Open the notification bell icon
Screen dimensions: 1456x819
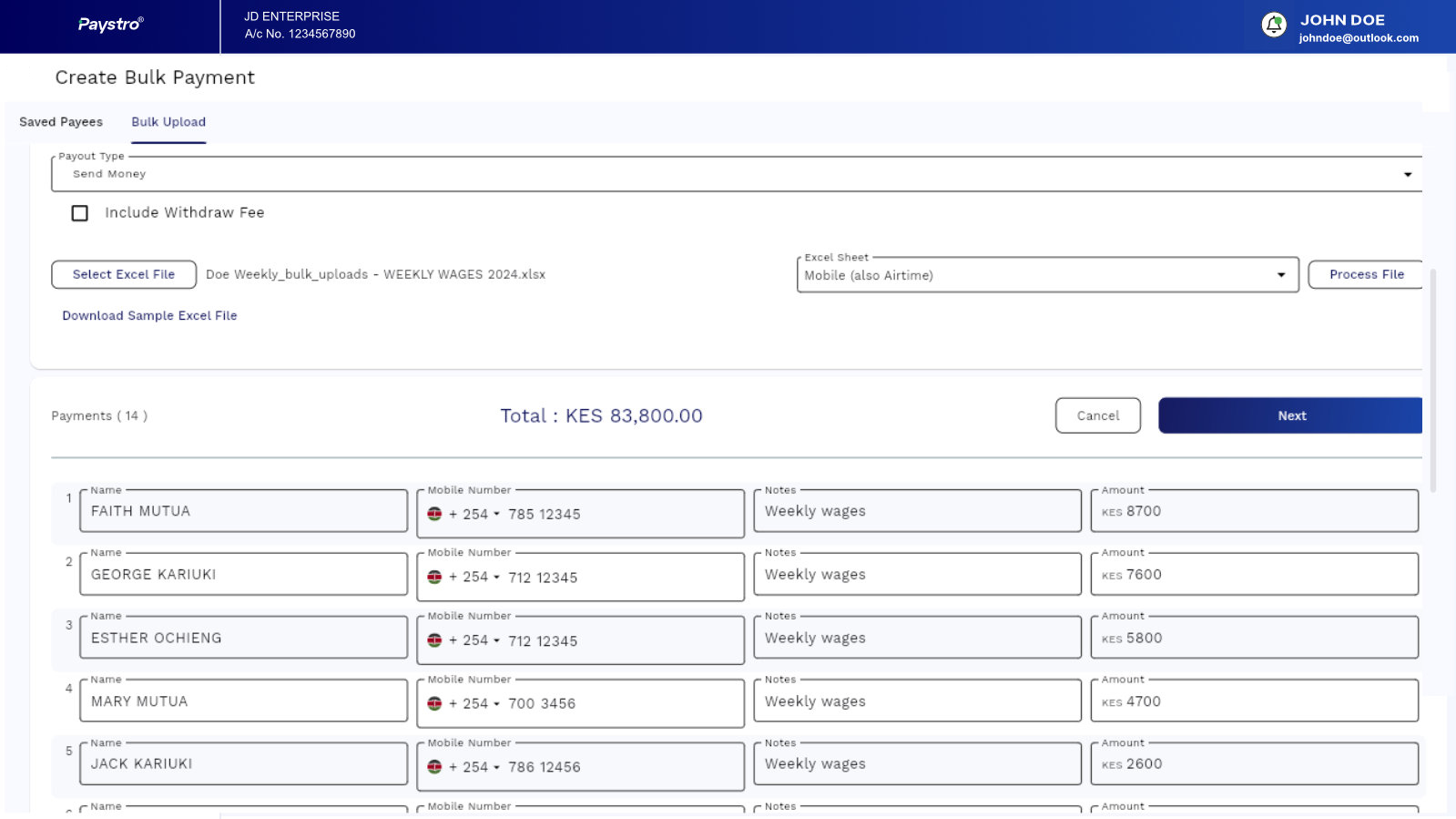(1273, 25)
